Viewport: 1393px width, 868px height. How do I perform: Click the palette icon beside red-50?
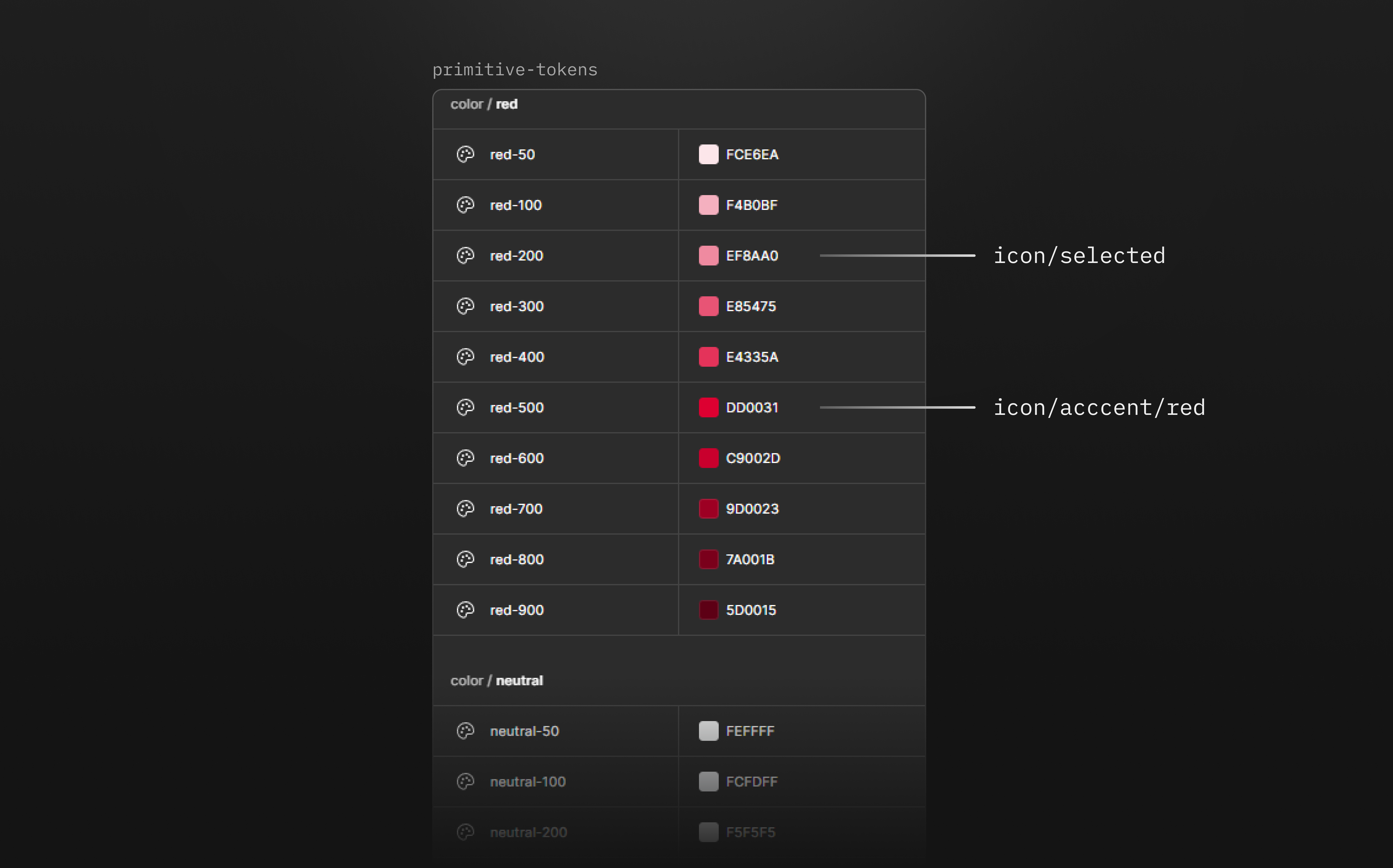465,154
